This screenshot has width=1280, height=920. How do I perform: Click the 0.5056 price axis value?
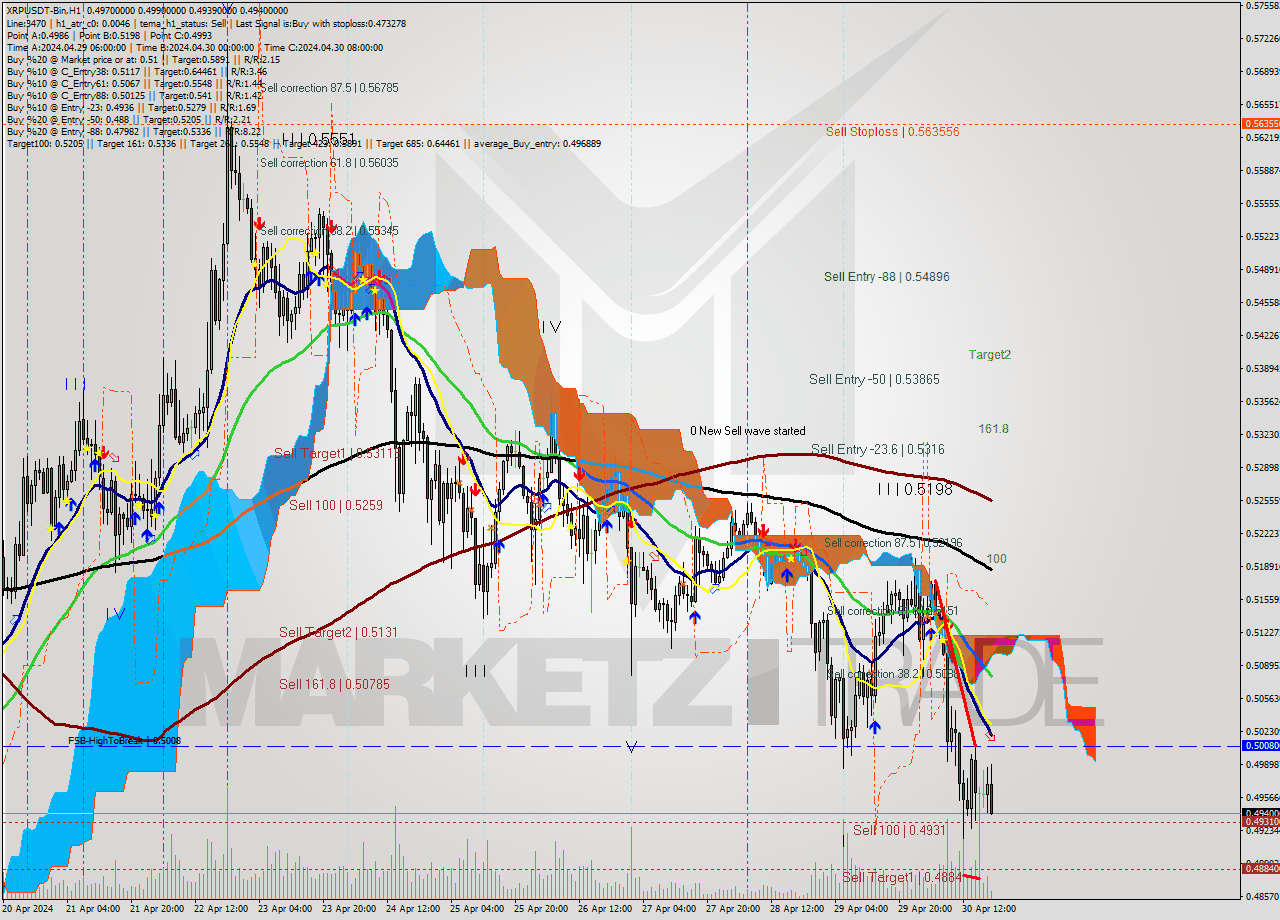(x=1262, y=698)
